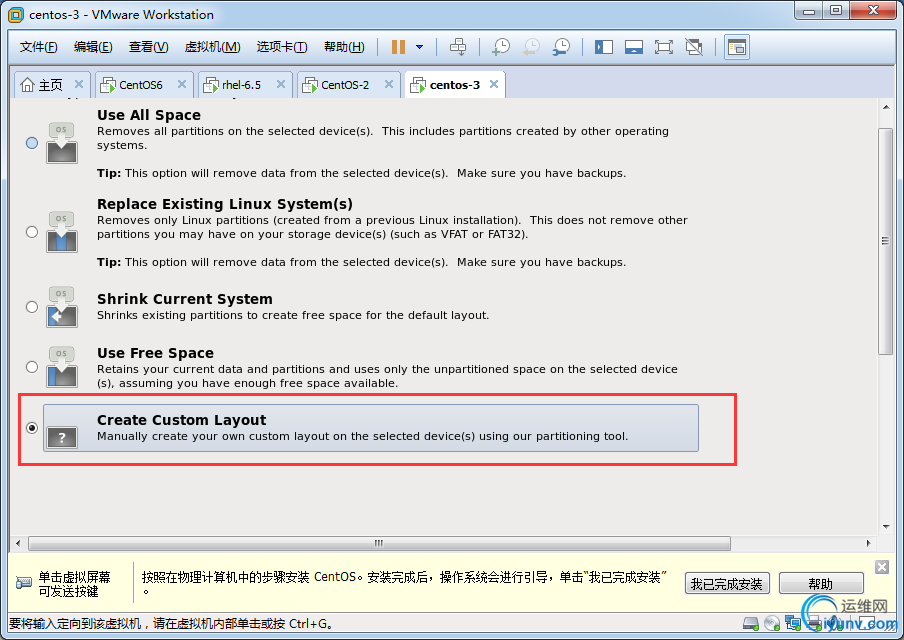
Task: Open the 帮助(H) menu
Action: tap(344, 47)
